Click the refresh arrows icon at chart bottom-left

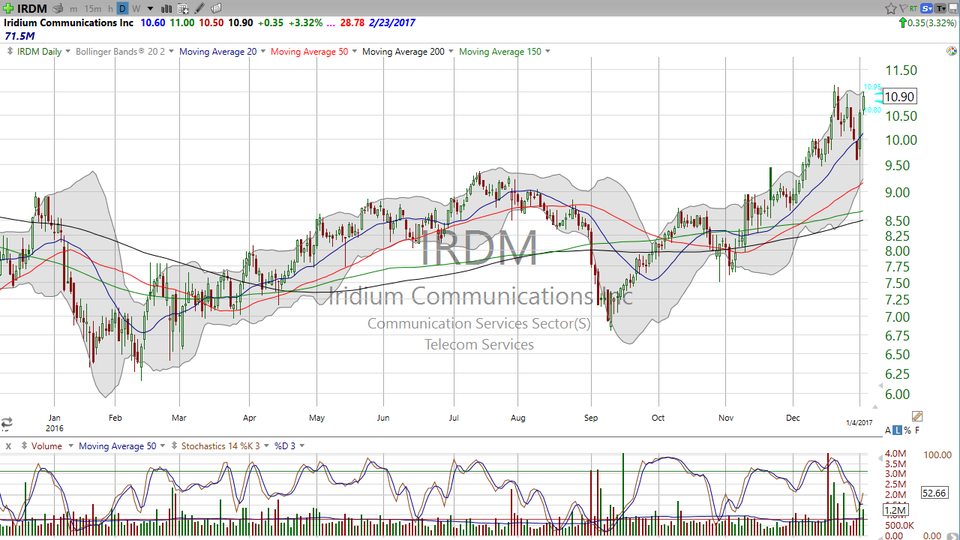[x=6, y=422]
